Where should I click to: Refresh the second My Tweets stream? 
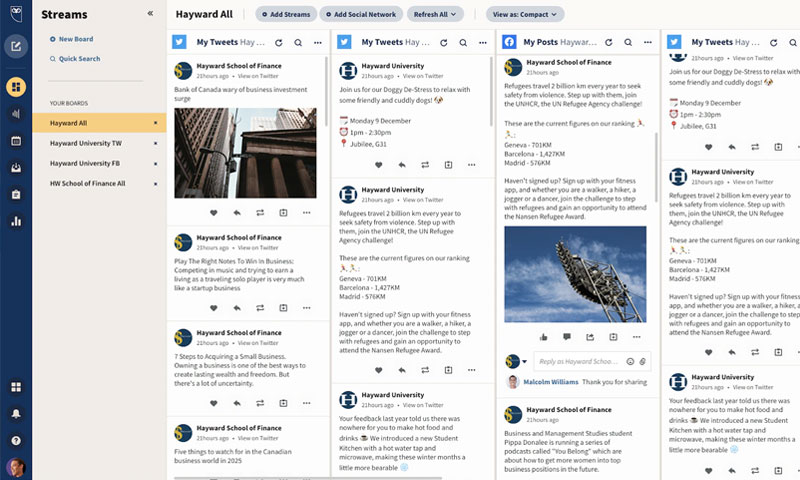click(x=443, y=43)
